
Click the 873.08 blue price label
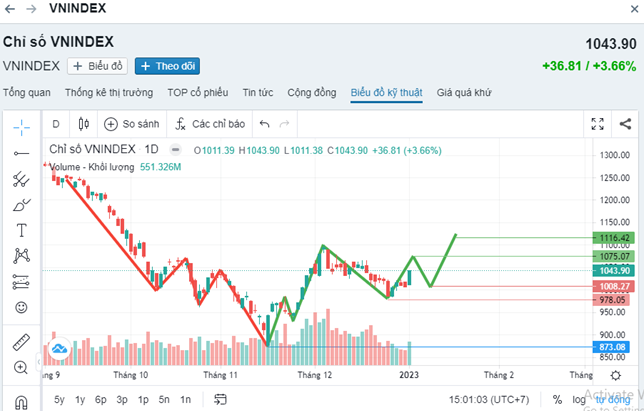(x=610, y=347)
